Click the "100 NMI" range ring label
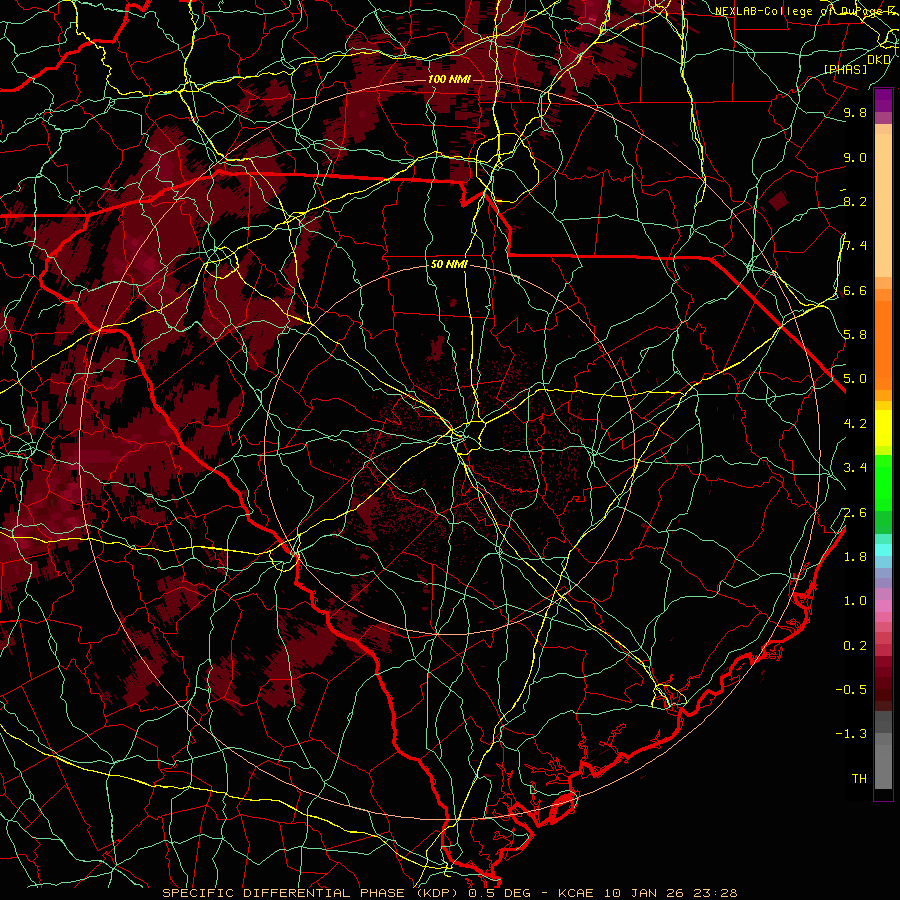Viewport: 900px width, 900px height. coord(449,79)
